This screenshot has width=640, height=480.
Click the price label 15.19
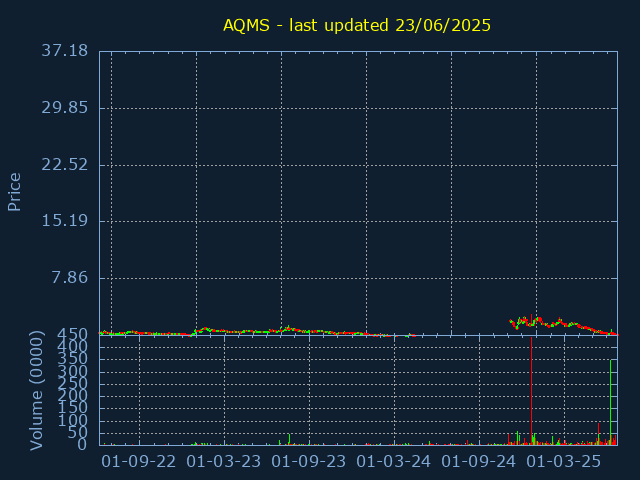point(64,221)
